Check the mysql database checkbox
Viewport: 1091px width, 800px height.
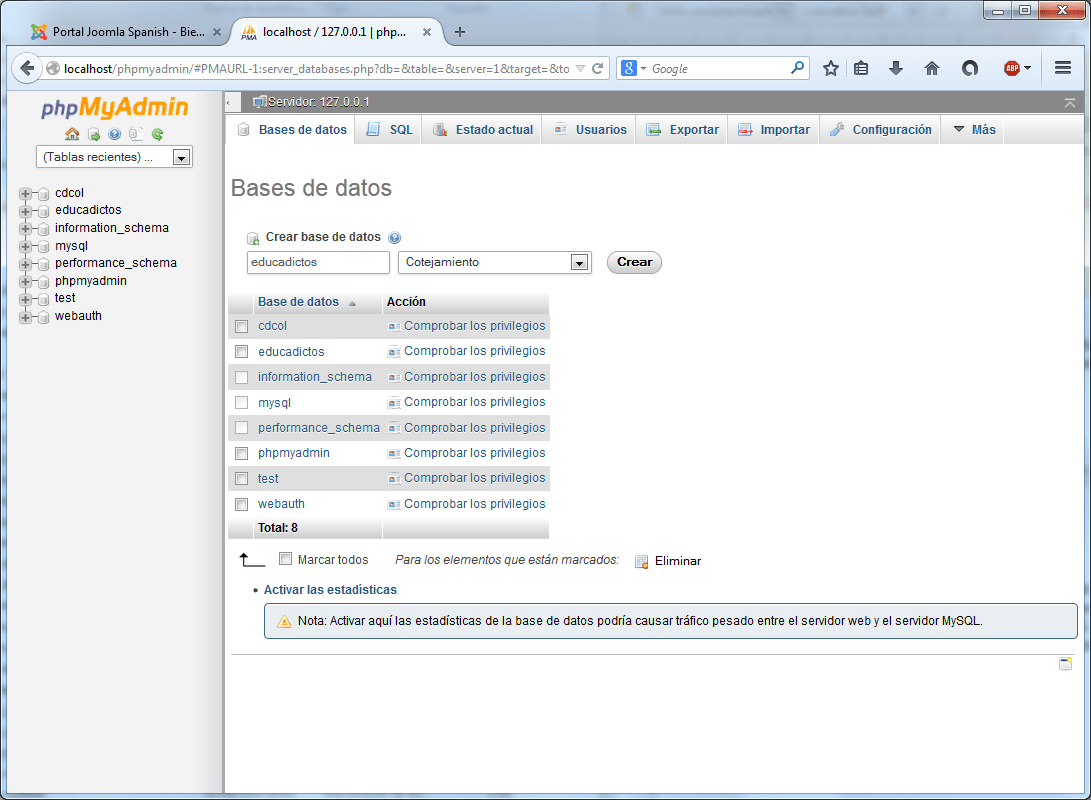(241, 403)
